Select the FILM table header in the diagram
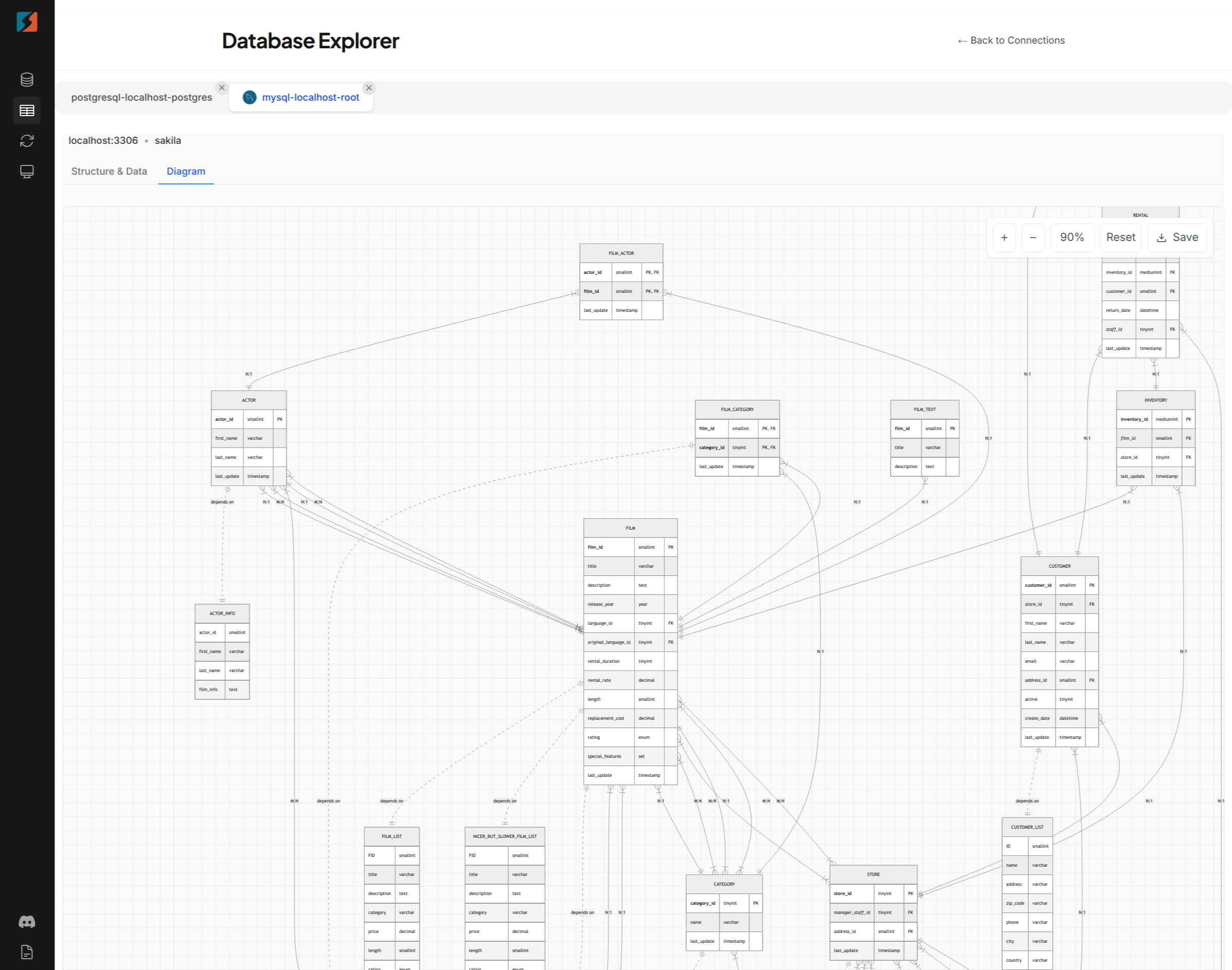Image resolution: width=1232 pixels, height=970 pixels. pyautogui.click(x=630, y=527)
